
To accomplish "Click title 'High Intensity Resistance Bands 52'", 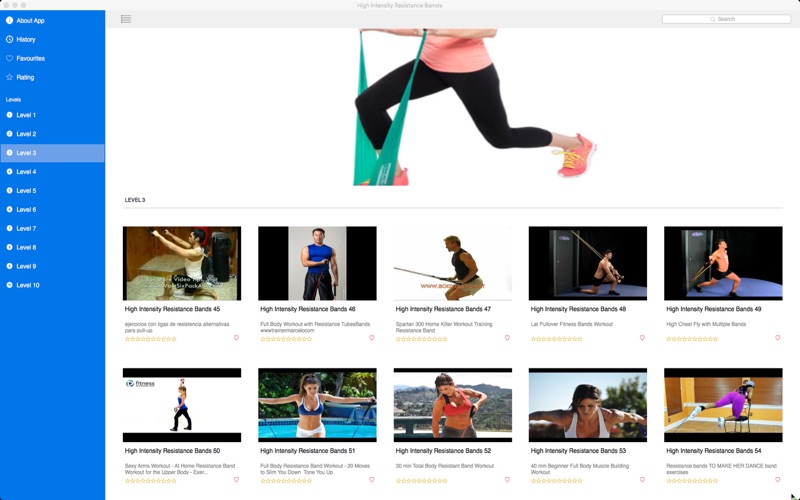I will click(x=443, y=451).
